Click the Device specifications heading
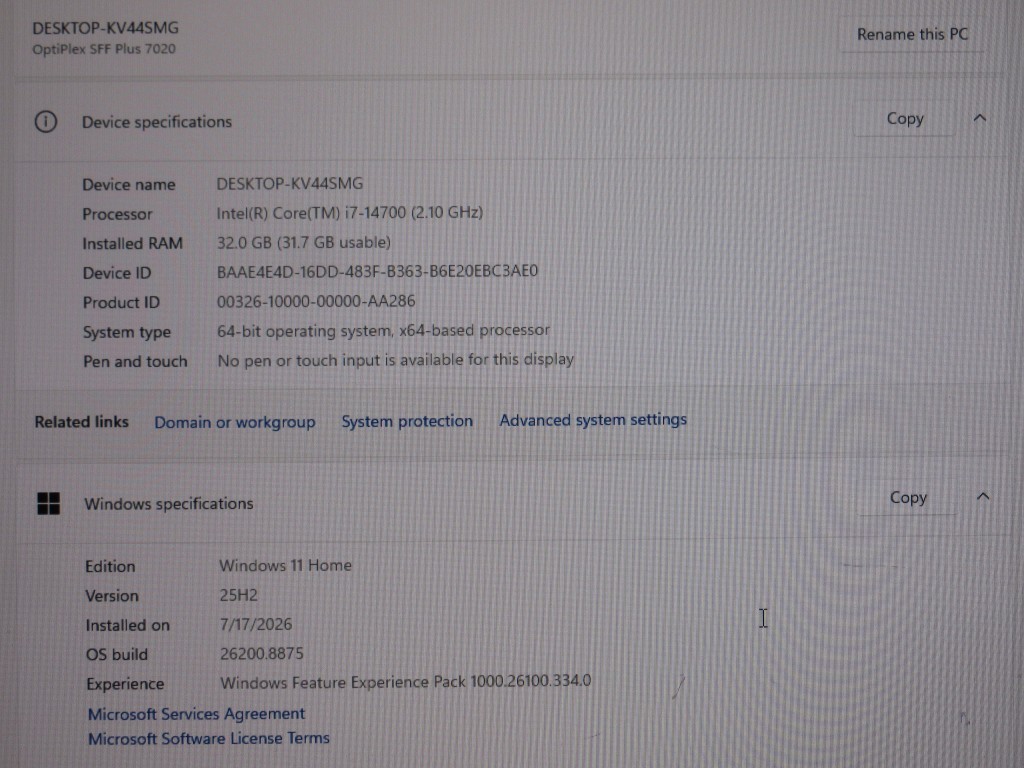 [x=157, y=122]
